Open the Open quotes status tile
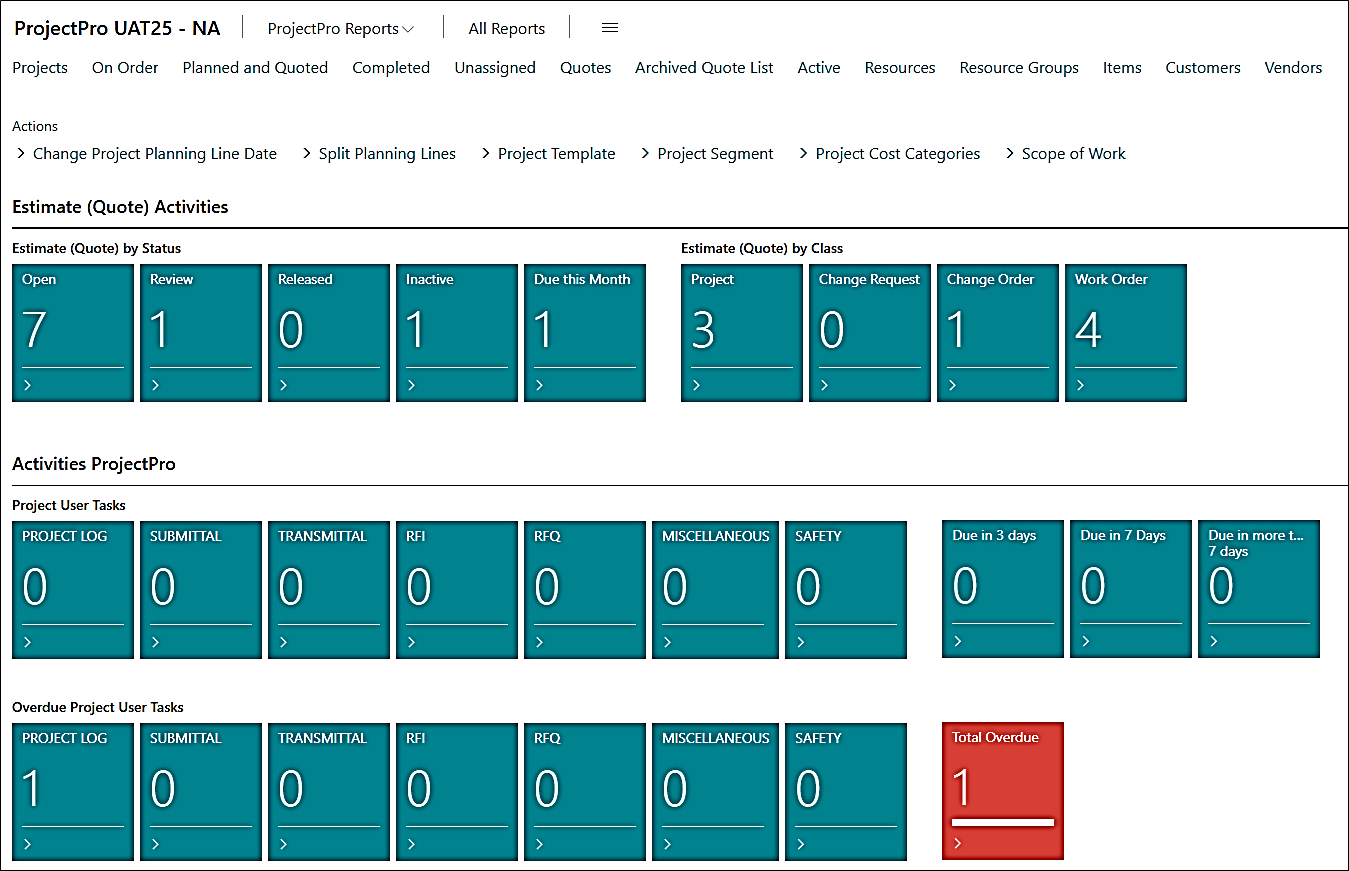Image resolution: width=1349 pixels, height=871 pixels. point(73,333)
